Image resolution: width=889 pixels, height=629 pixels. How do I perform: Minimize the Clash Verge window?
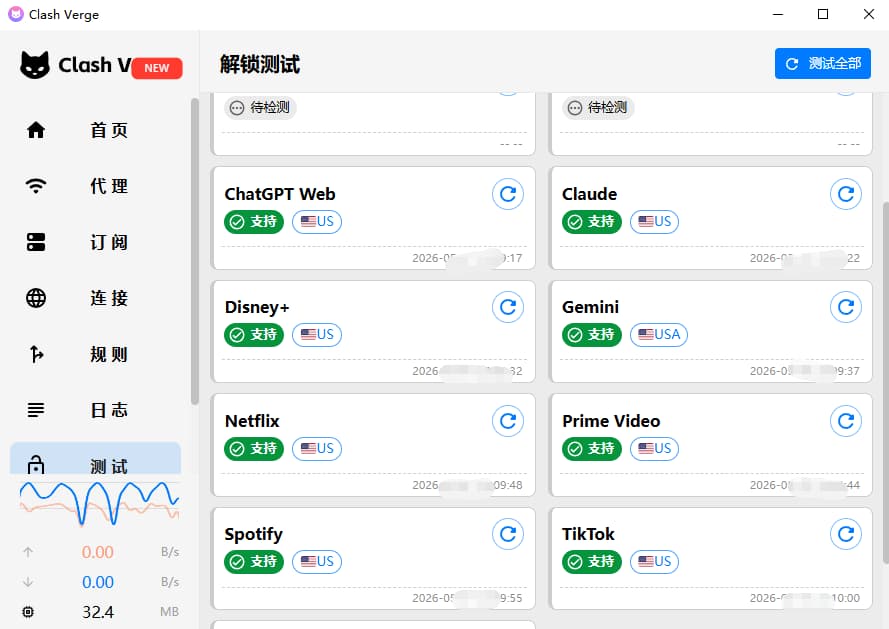pos(778,14)
